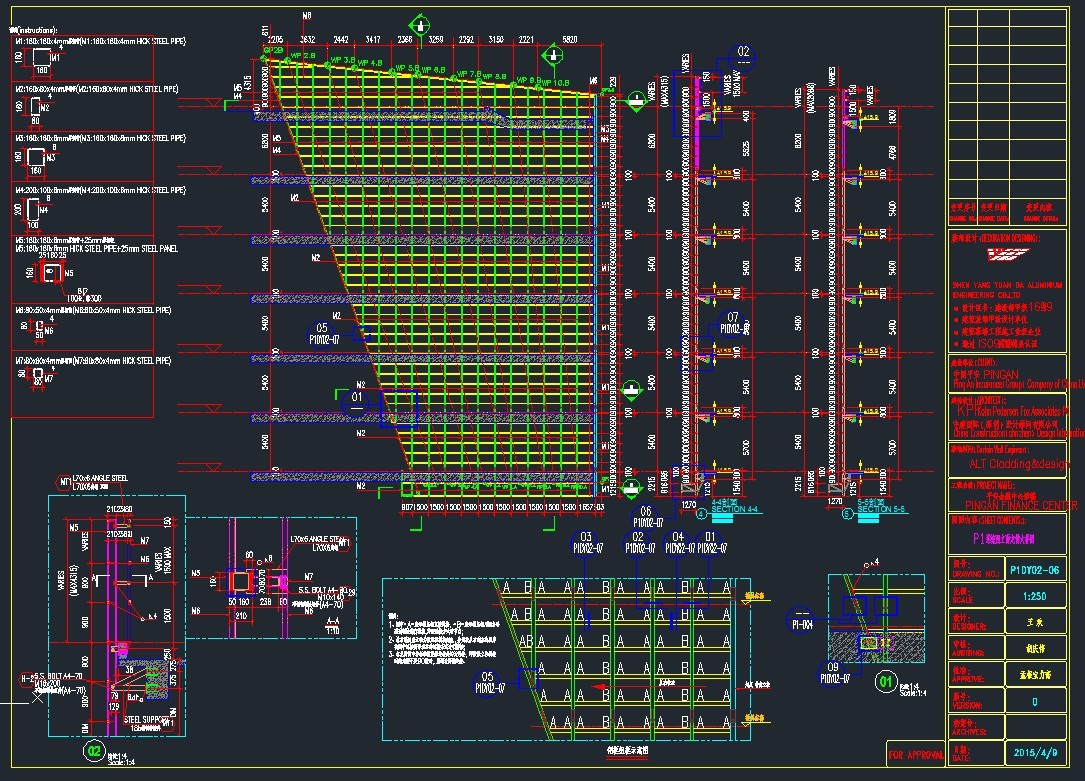Click the 06 P1DY02-07 callout below Section 4-4
Viewport: 1085px width, 781px height.
(x=646, y=517)
